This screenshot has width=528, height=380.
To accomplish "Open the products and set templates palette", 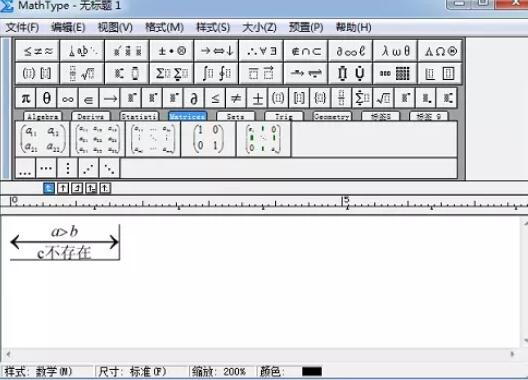I will point(351,73).
